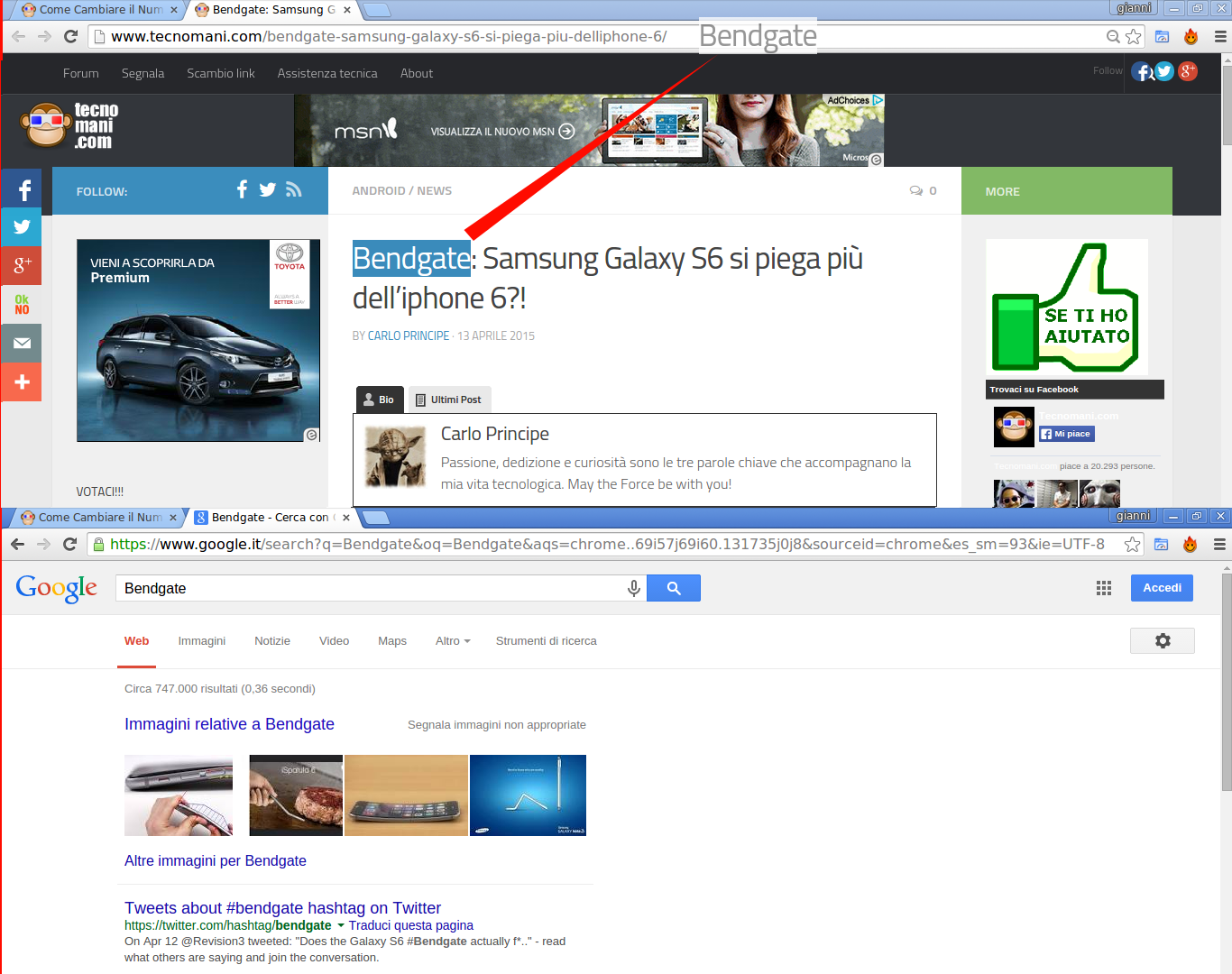This screenshot has width=1232, height=974.
Task: Click Google voice search microphone icon
Action: point(634,588)
